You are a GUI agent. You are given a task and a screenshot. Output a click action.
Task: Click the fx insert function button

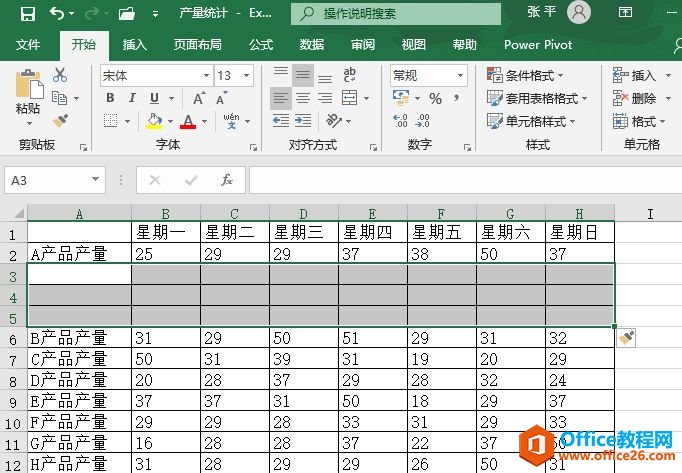click(x=226, y=180)
